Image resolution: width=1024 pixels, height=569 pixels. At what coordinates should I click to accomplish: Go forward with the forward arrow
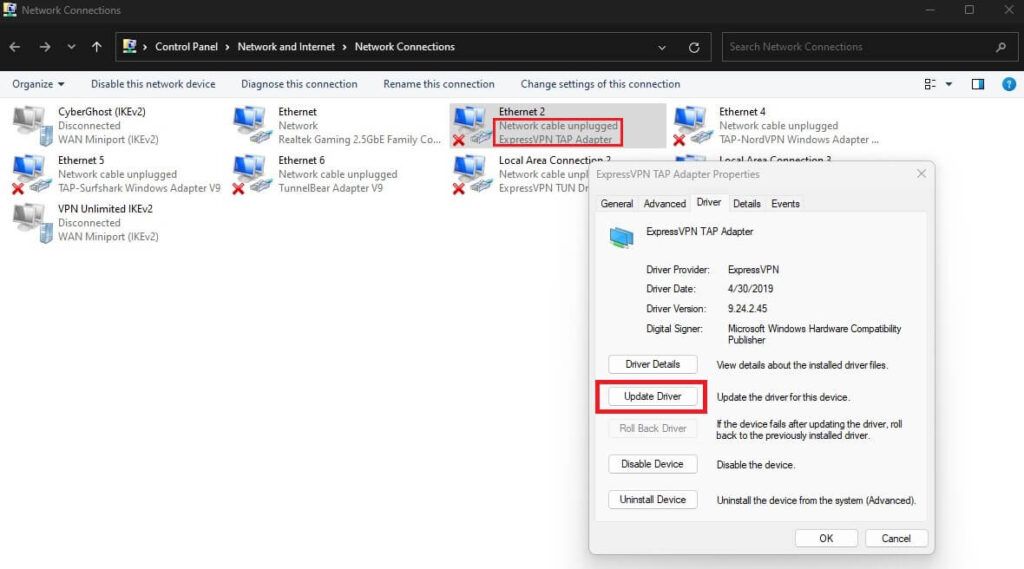click(44, 47)
